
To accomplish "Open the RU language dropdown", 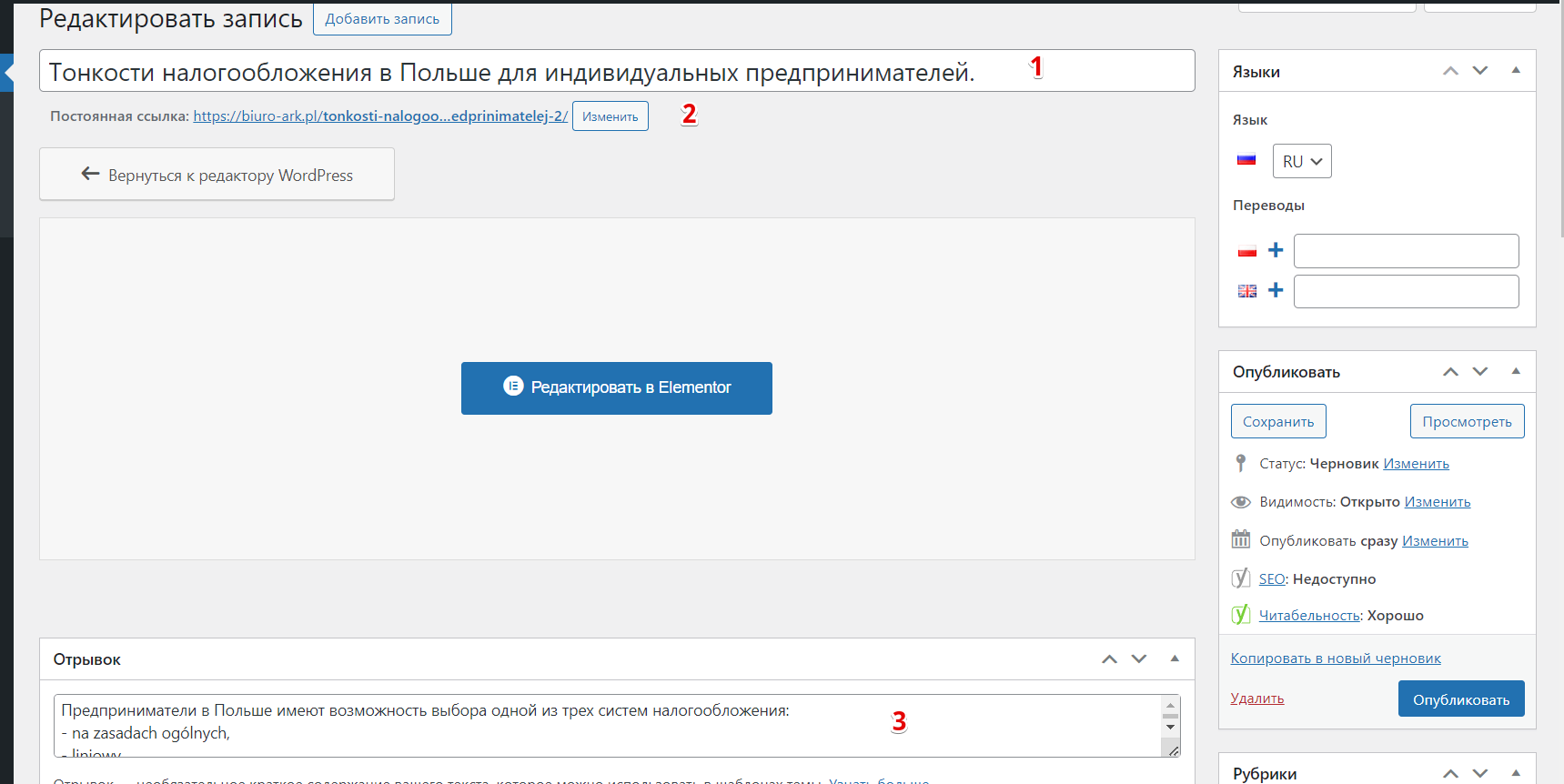I will [1301, 161].
